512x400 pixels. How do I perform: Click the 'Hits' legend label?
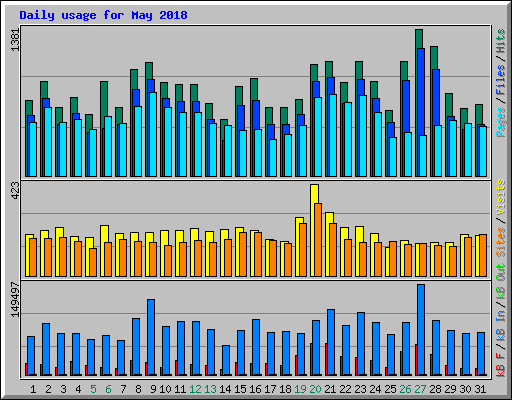click(x=501, y=41)
